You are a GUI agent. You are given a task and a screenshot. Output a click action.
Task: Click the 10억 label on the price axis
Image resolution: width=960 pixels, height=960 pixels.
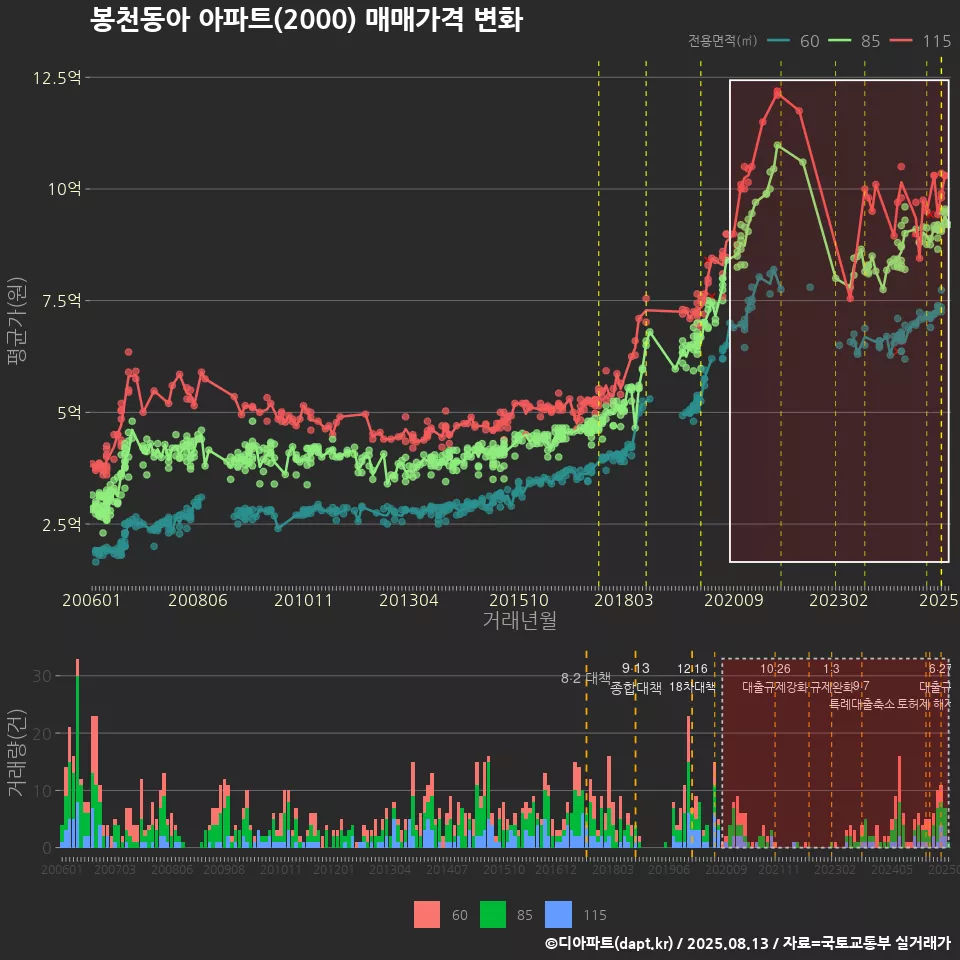tap(65, 189)
